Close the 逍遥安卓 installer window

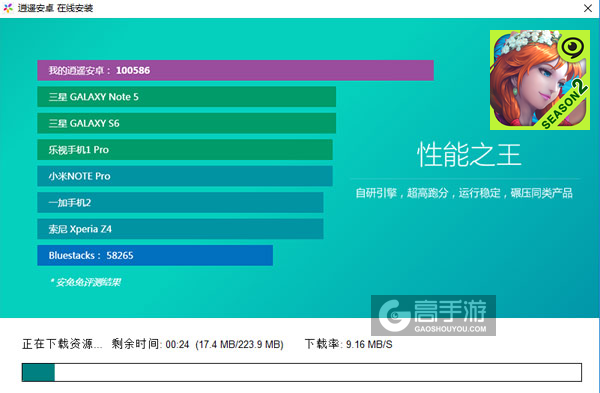tap(588, 8)
